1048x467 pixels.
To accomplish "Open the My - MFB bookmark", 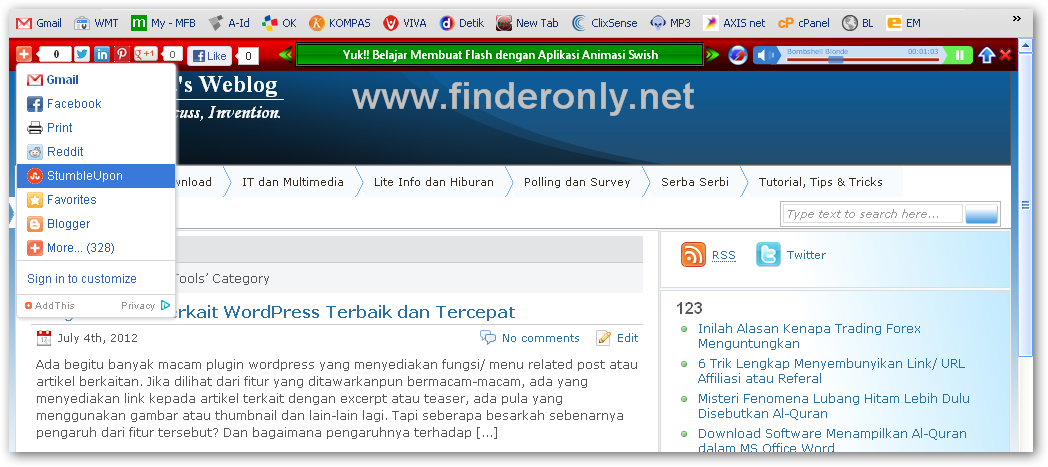I will tap(164, 23).
